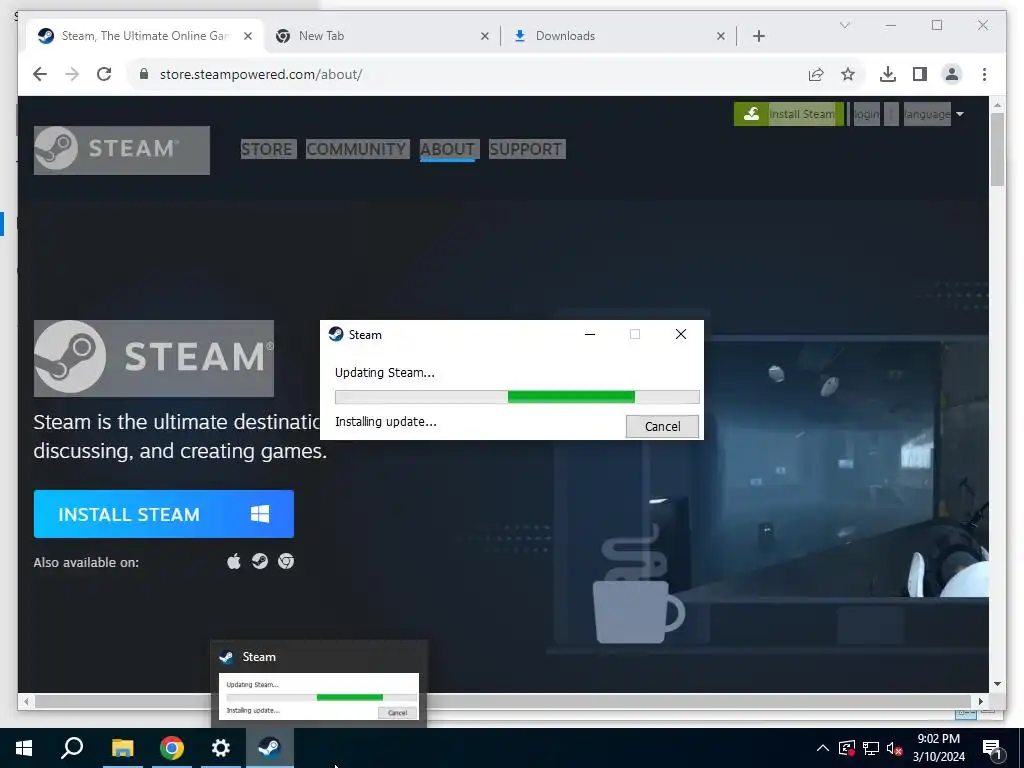This screenshot has width=1024, height=768.
Task: Open the Windows Start menu
Action: [24, 748]
